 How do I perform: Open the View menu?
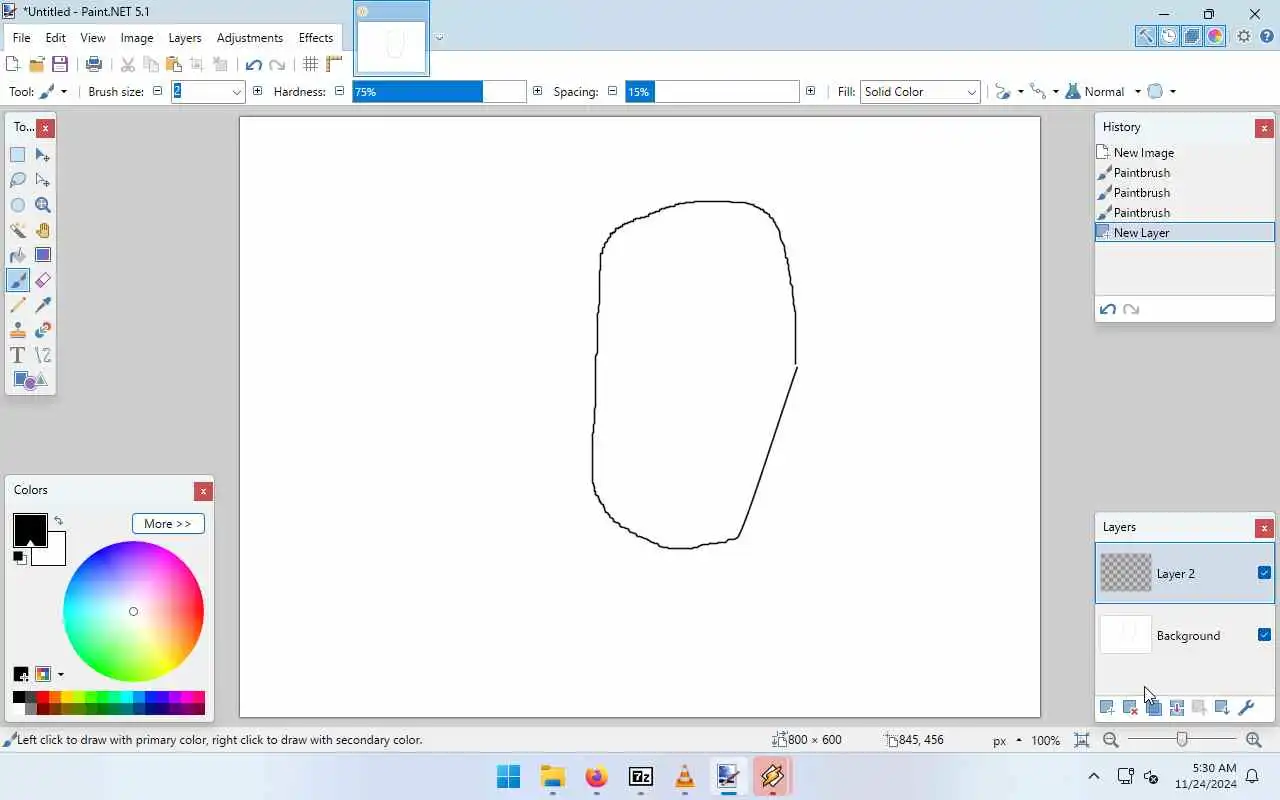click(93, 38)
